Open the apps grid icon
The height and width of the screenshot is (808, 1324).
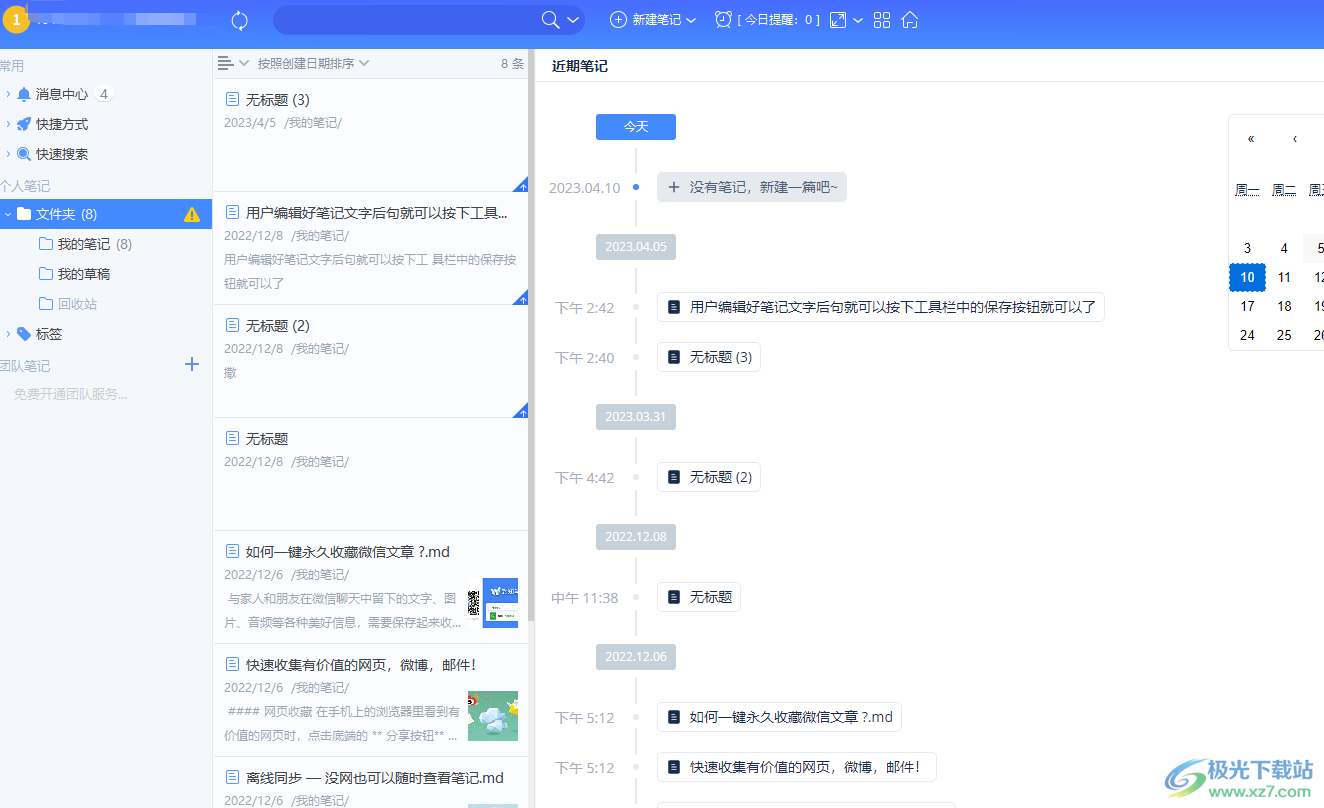point(882,20)
